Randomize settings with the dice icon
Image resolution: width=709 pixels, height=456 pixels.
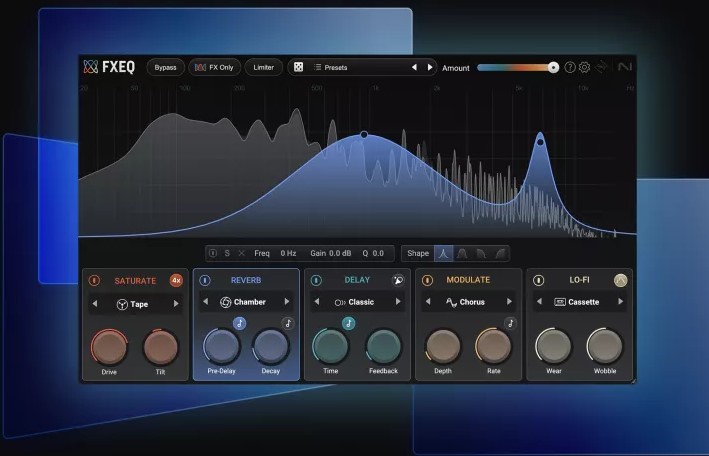point(298,67)
